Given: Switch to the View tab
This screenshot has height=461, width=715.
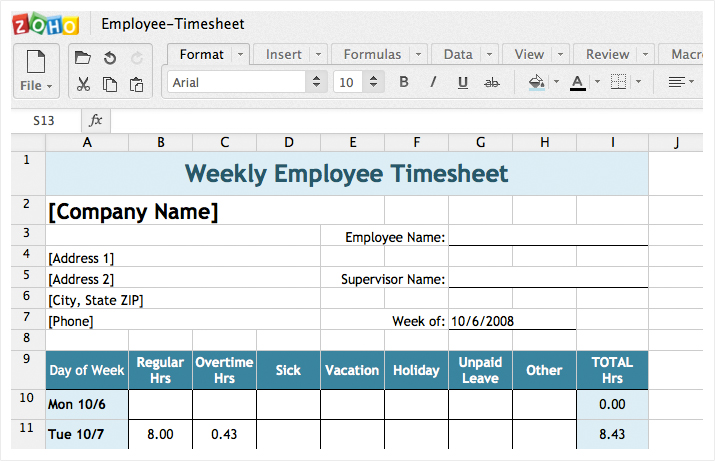Looking at the screenshot, I should [529, 54].
